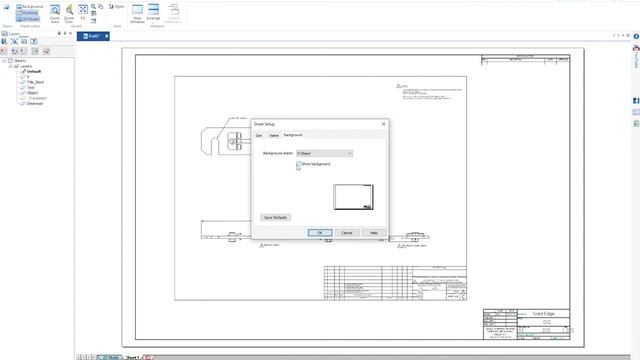The image size is (640, 360).
Task: Open Help from Sheet Setup dialog
Action: (373, 233)
